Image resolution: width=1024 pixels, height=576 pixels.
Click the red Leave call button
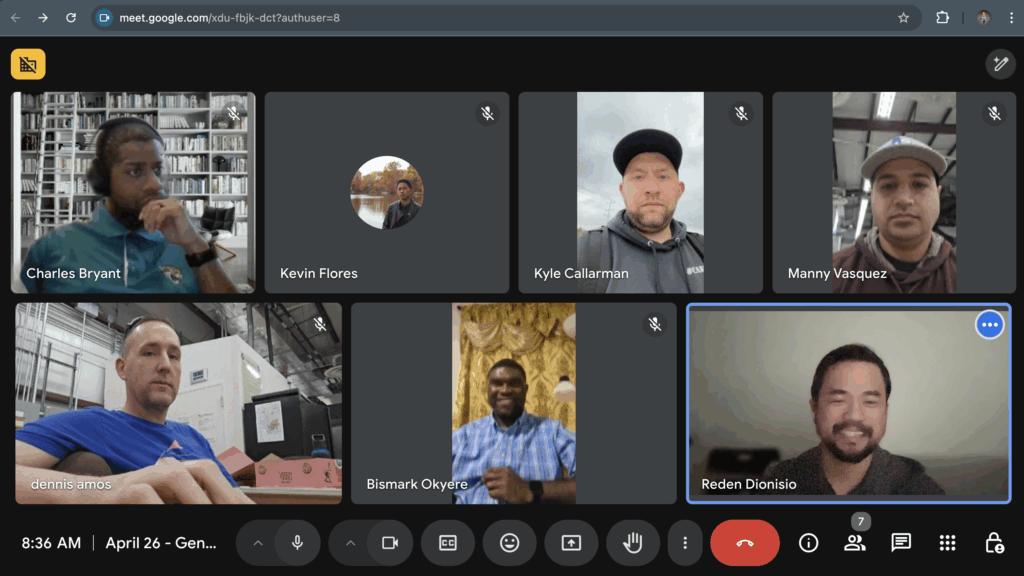pos(744,543)
